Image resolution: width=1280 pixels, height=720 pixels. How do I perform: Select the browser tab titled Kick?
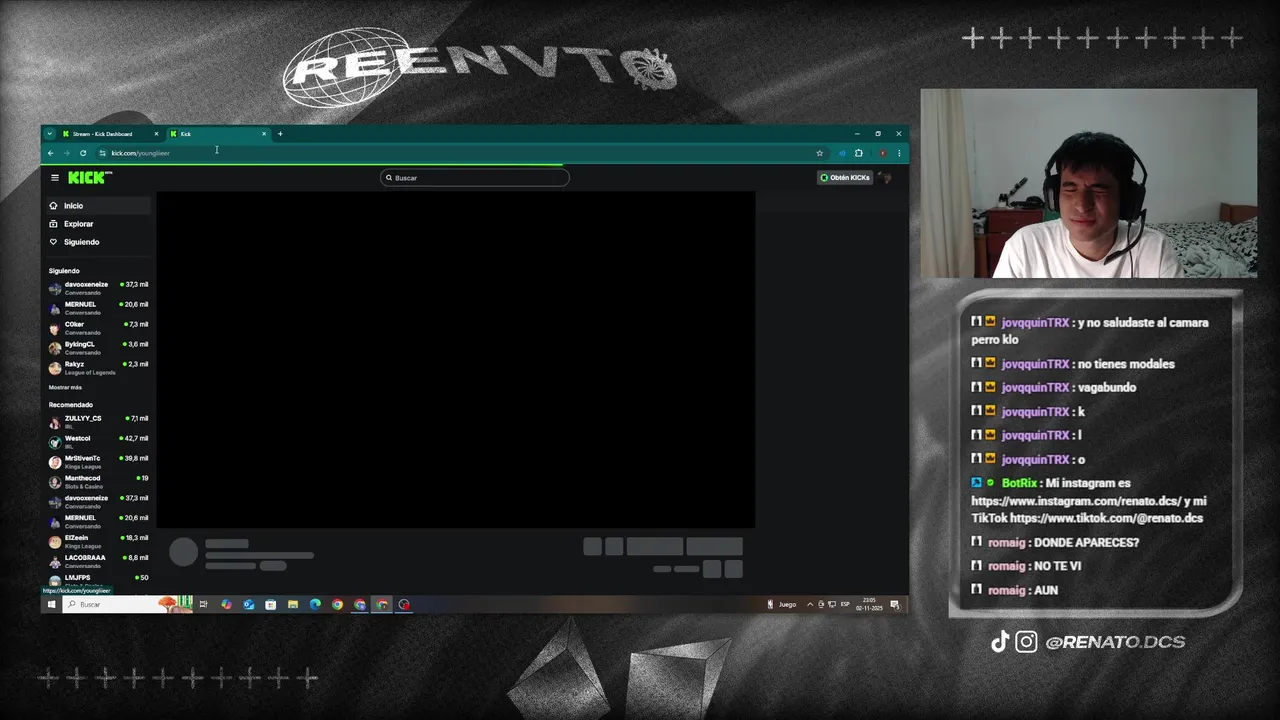pos(218,134)
